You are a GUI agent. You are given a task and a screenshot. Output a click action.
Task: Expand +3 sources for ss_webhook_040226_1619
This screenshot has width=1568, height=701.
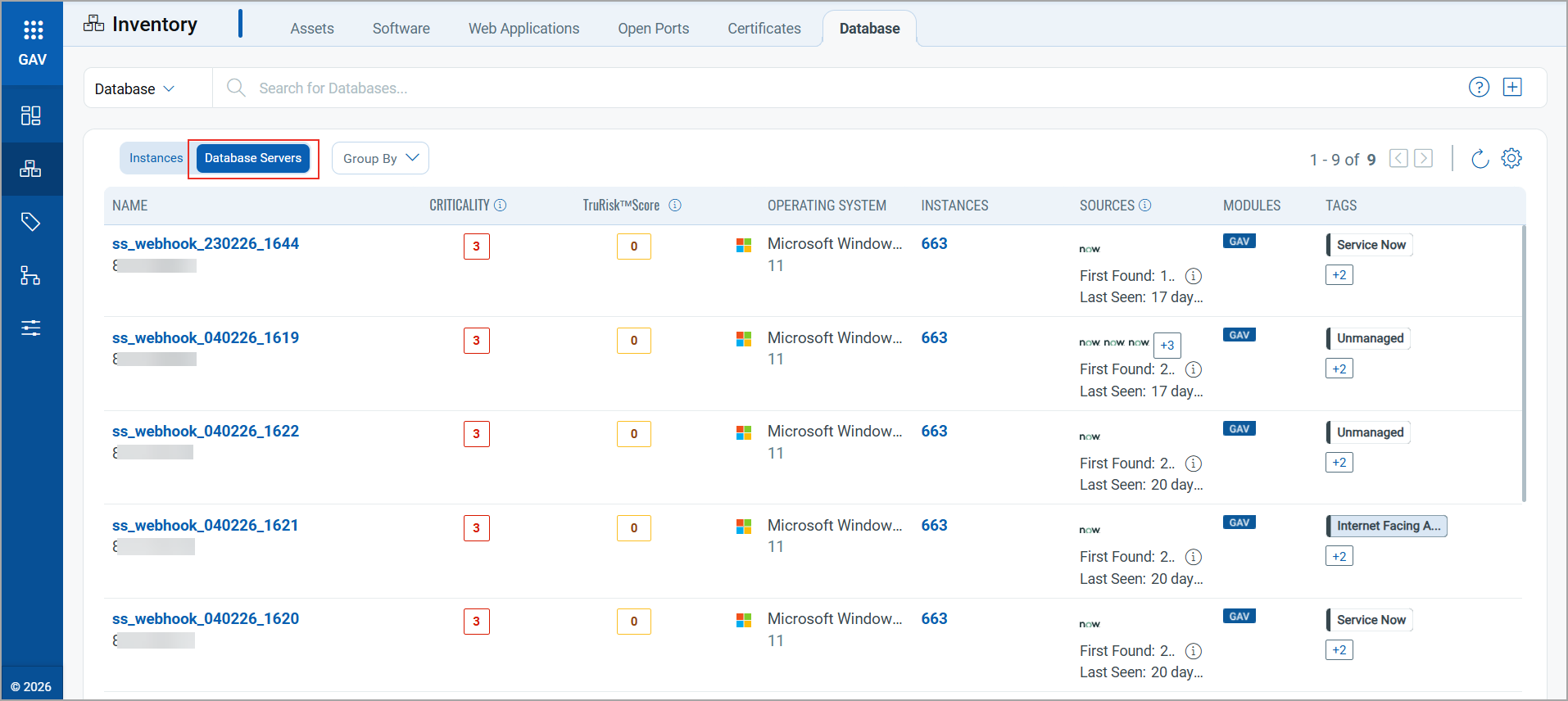(1167, 345)
